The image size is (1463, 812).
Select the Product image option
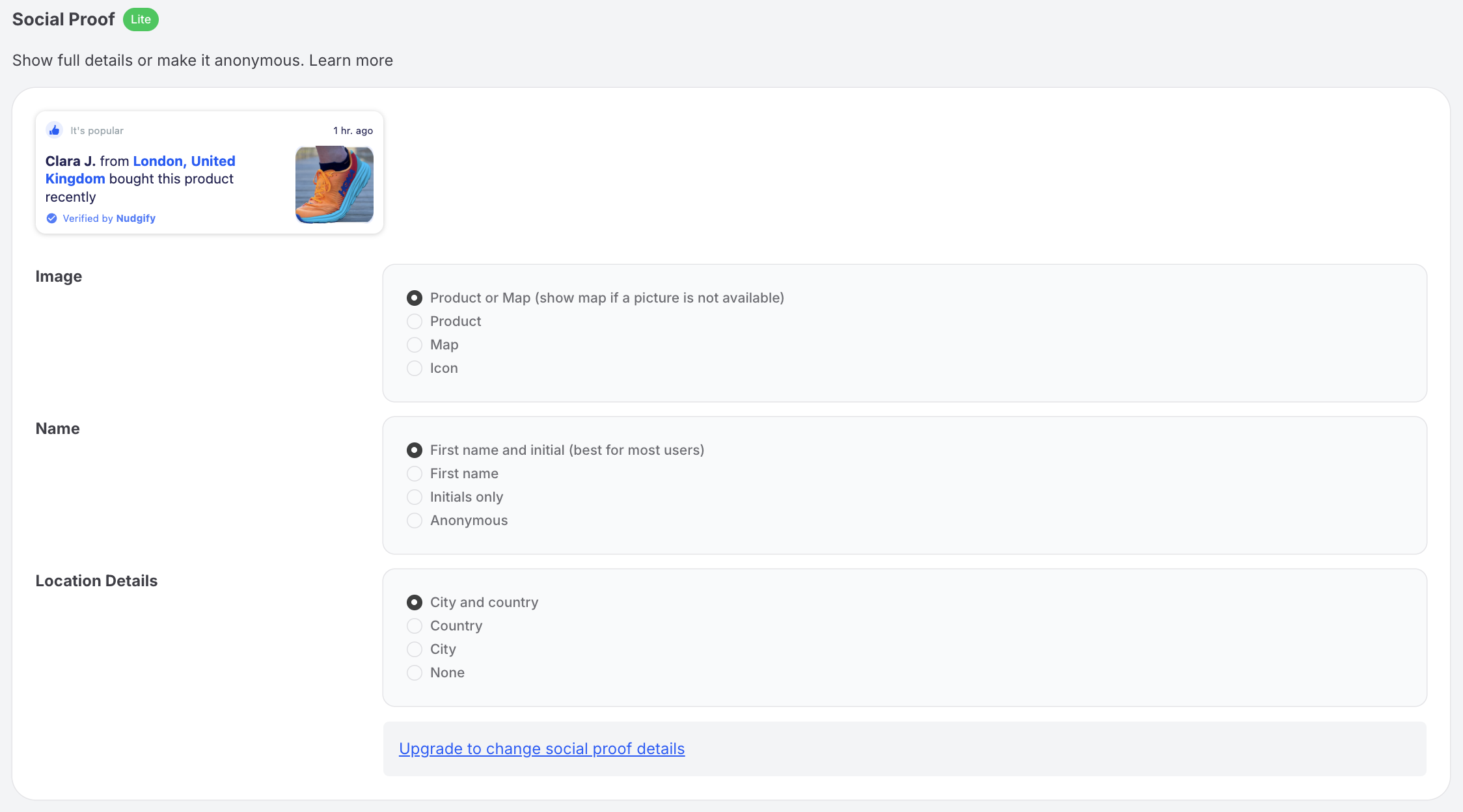coord(415,321)
